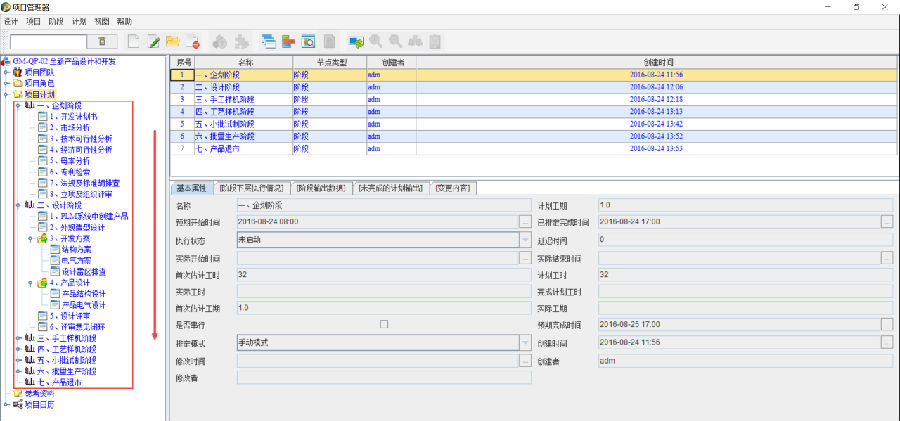This screenshot has width=900, height=421.
Task: Click ellipsis button next to 已排定完成时间 field
Action: 886,222
